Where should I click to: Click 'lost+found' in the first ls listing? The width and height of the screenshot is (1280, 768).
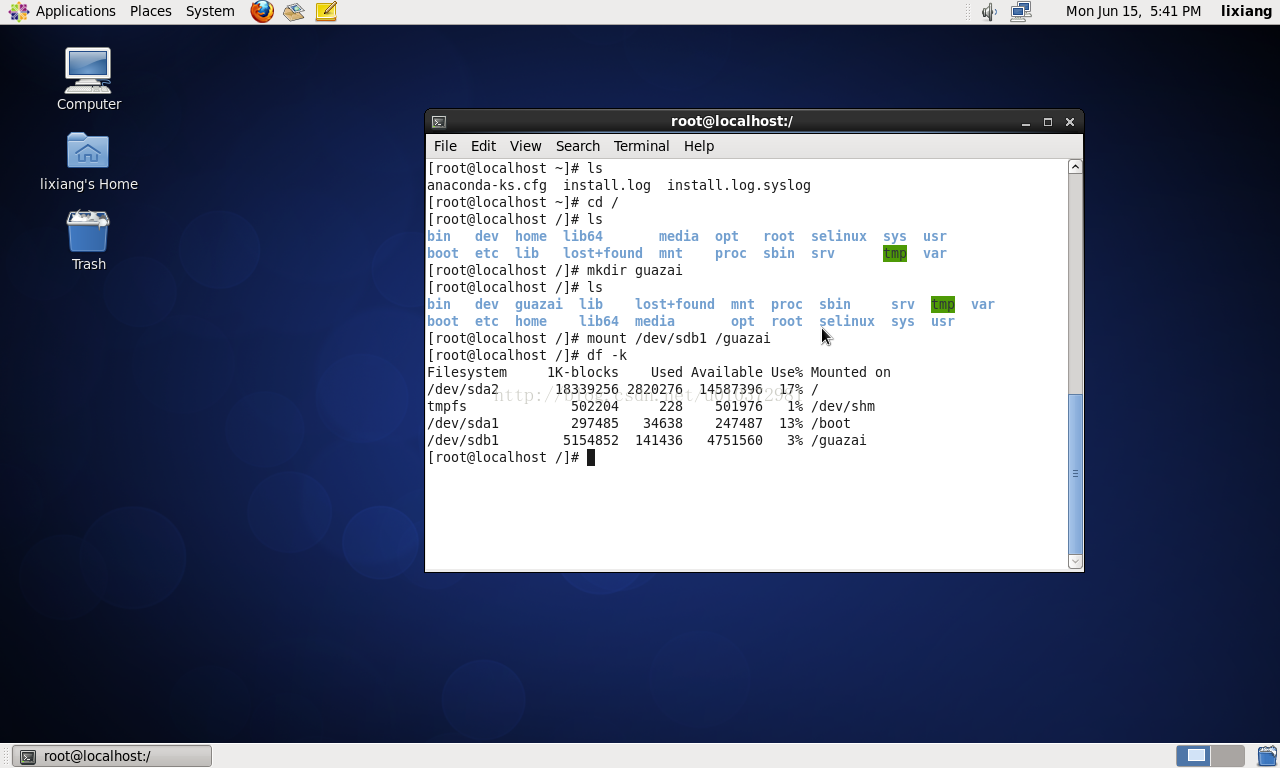[603, 253]
